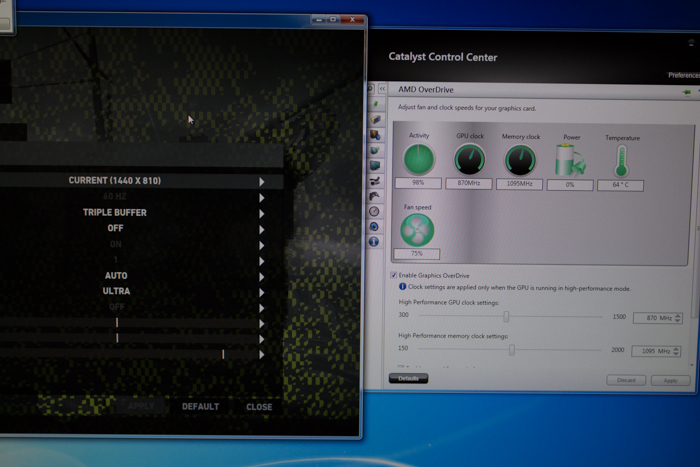
Task: Click the Memory clock gauge dial
Action: 520,160
